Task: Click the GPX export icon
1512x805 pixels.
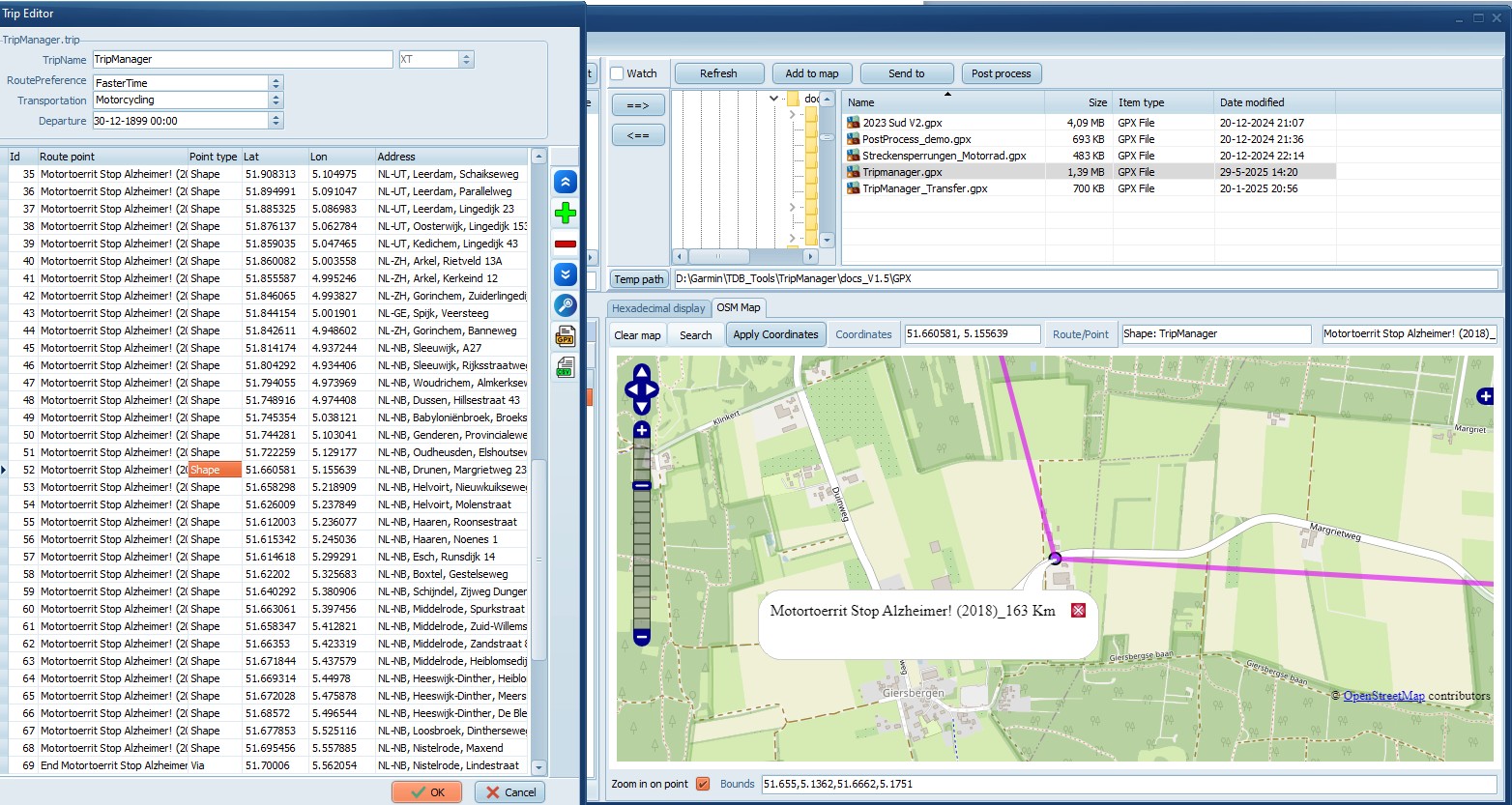Action: coord(566,336)
